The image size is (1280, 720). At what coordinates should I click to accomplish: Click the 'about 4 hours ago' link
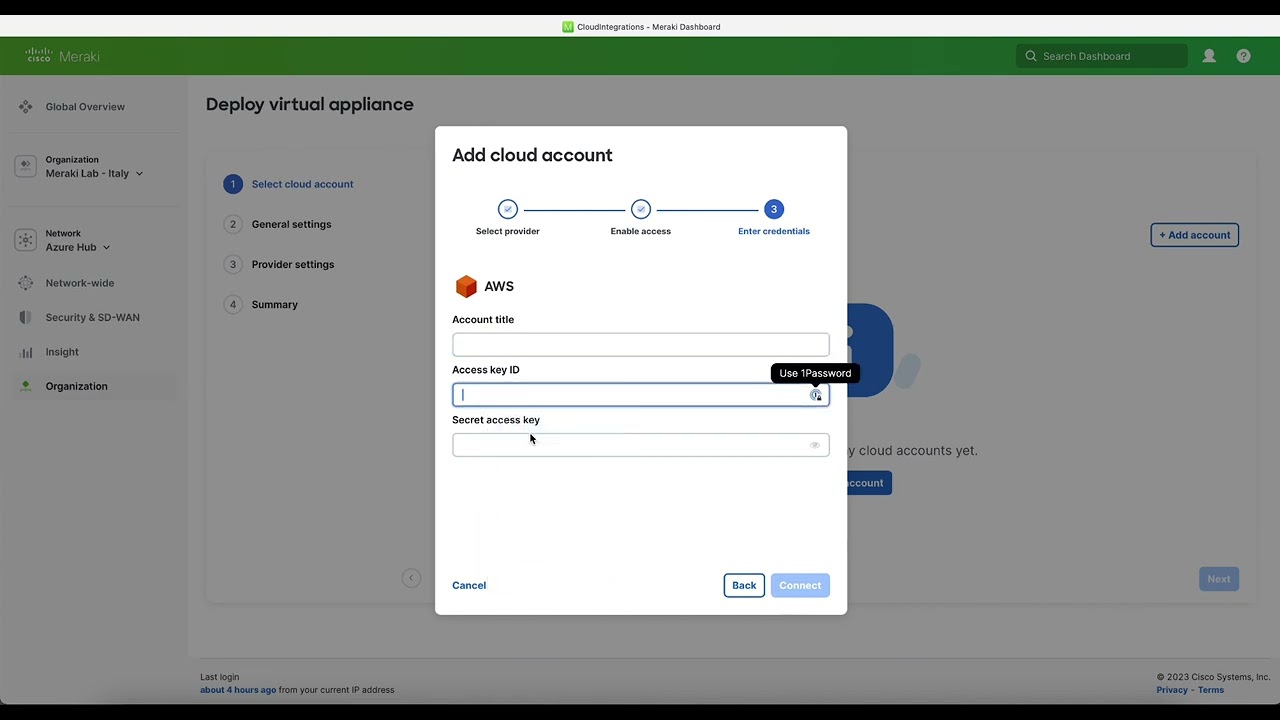point(238,690)
